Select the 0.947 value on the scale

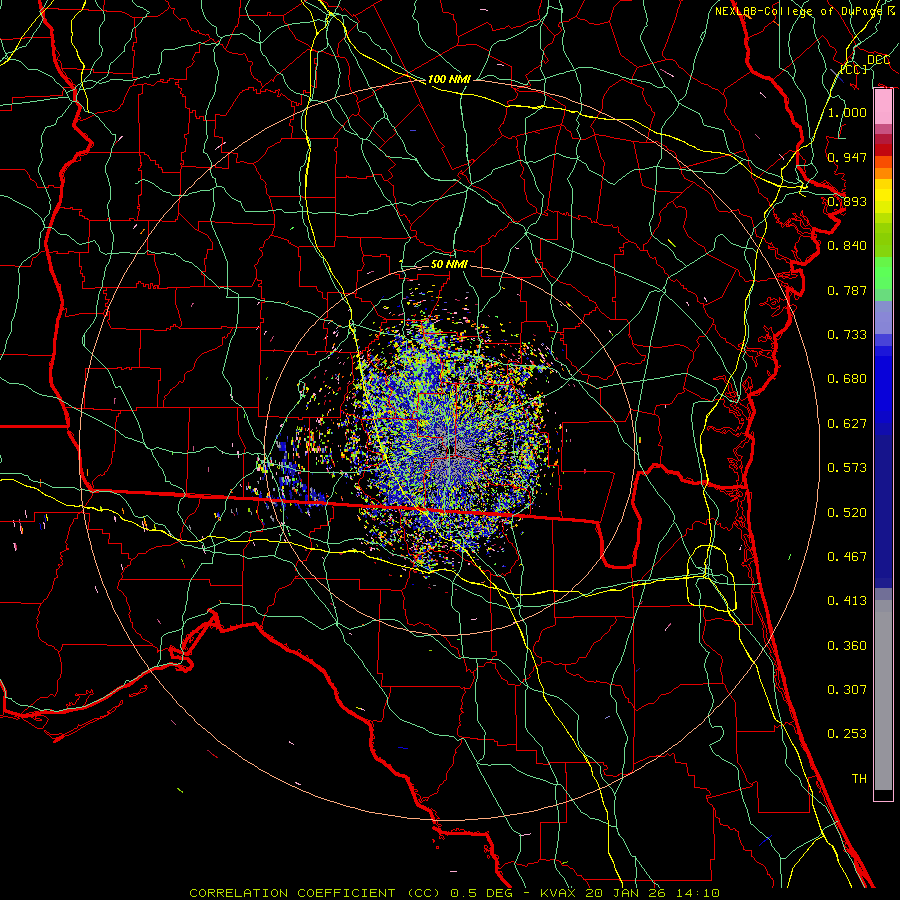tap(847, 157)
